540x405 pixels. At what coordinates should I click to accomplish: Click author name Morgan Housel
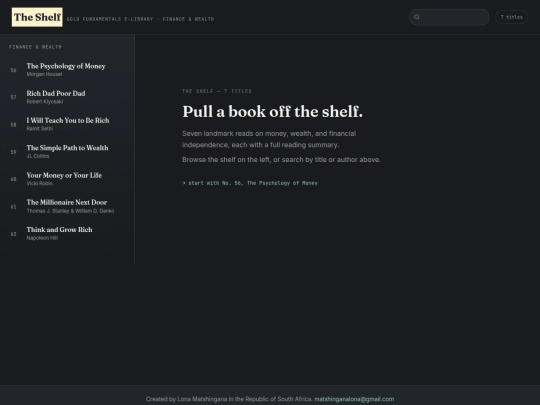44,74
